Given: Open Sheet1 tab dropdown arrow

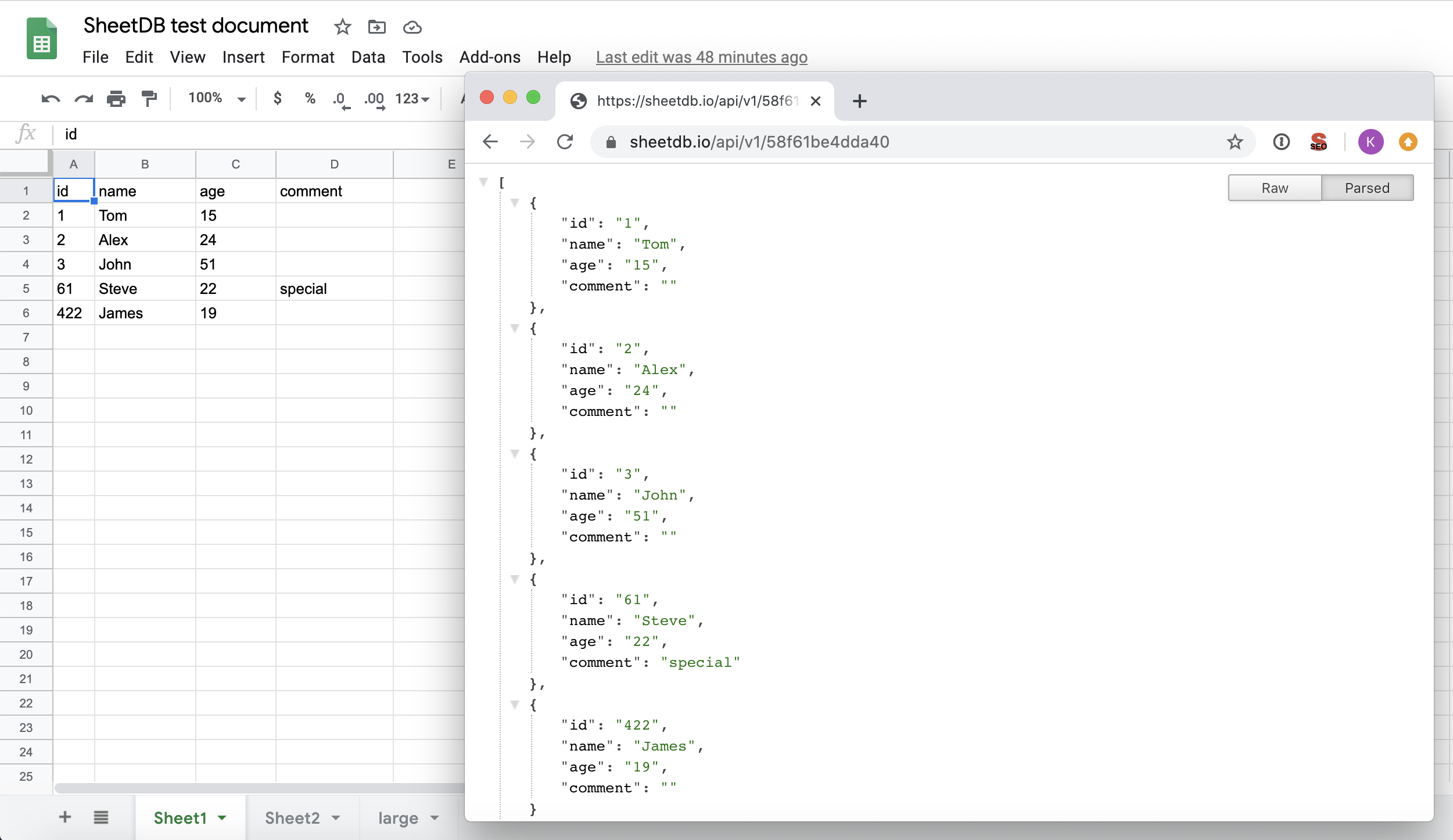Looking at the screenshot, I should tap(223, 818).
